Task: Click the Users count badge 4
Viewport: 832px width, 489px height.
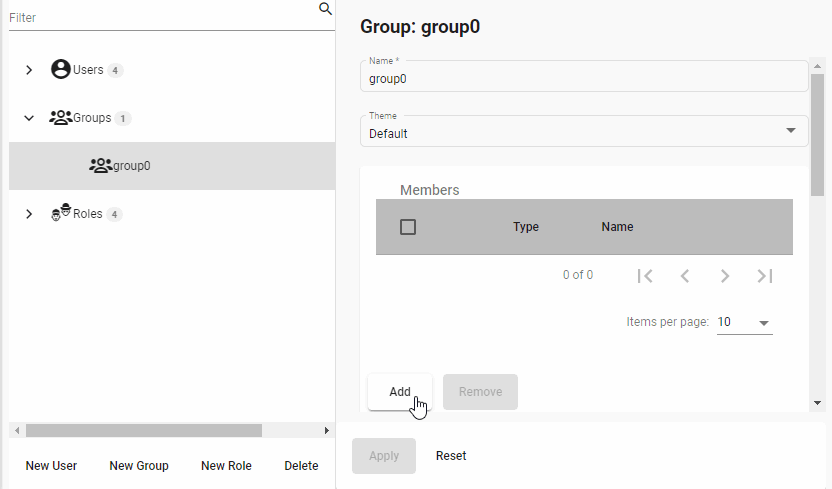Action: click(x=115, y=71)
